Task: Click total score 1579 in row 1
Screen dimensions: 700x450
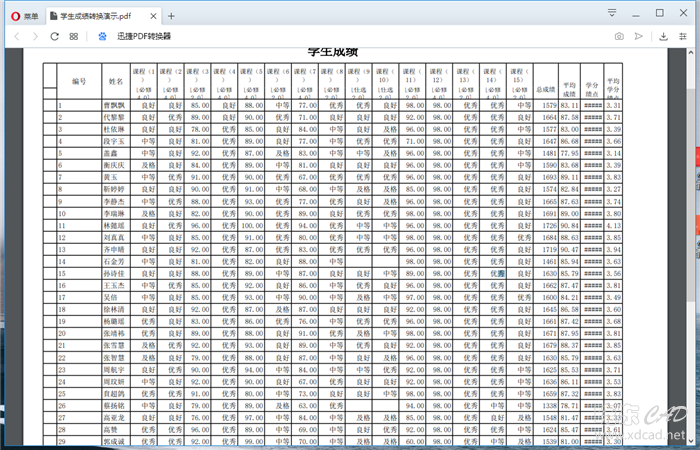Action: click(x=549, y=105)
